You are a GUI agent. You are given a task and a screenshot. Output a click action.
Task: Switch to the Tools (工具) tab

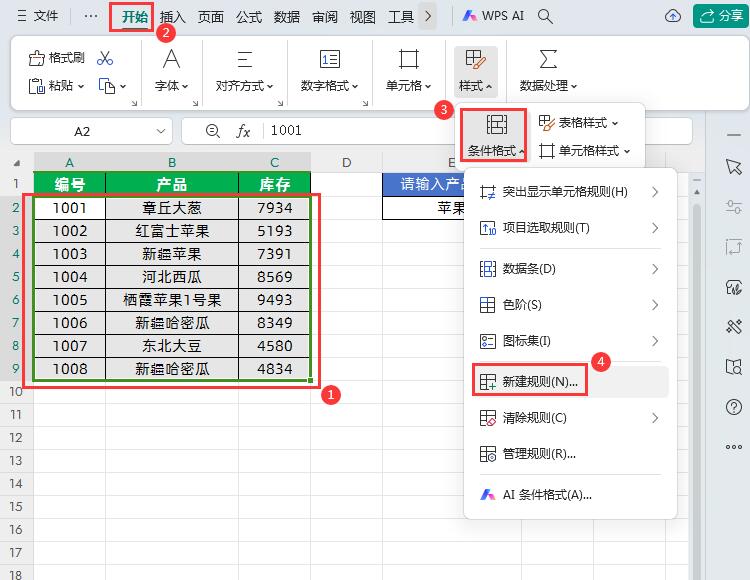[401, 17]
